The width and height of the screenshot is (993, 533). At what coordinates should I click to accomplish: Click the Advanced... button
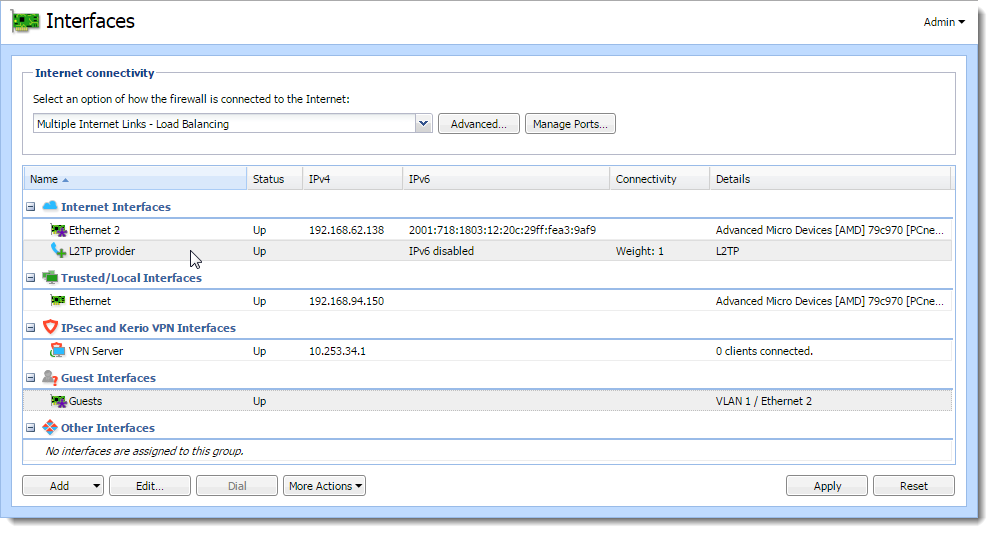click(x=479, y=124)
